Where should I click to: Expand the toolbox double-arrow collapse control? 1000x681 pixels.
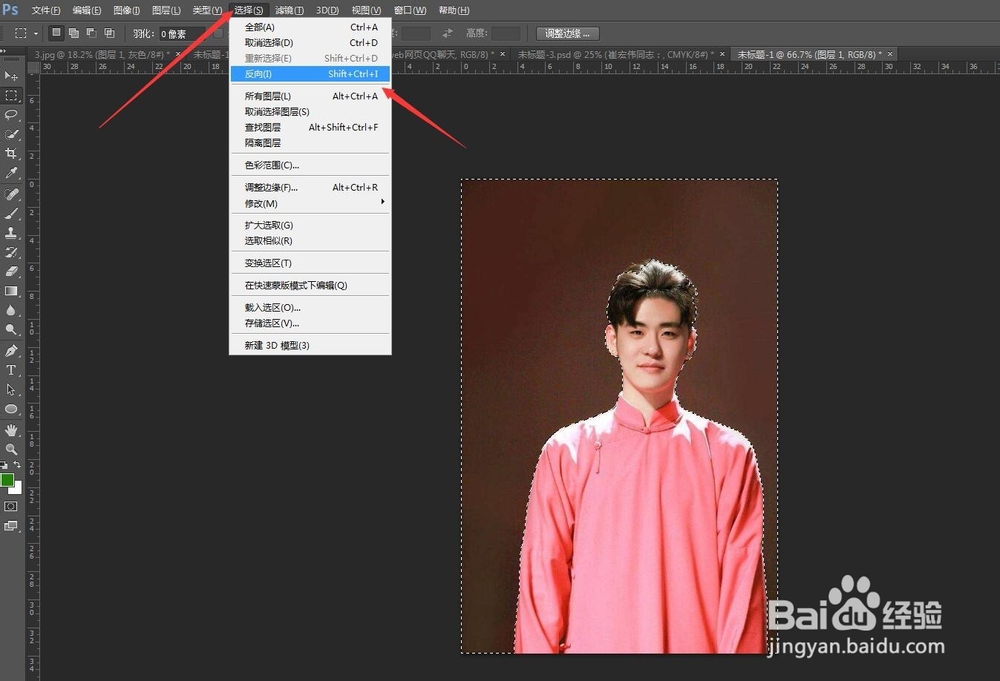click(3, 51)
